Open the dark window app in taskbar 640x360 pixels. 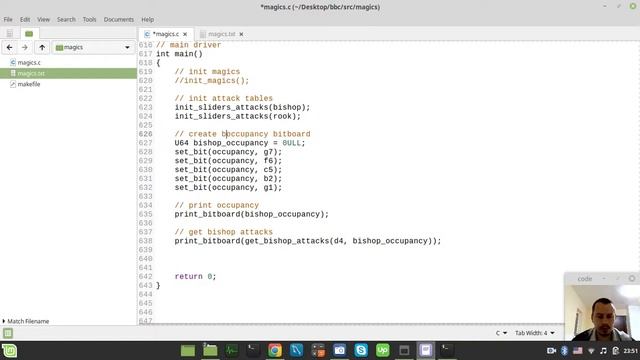(x=404, y=351)
